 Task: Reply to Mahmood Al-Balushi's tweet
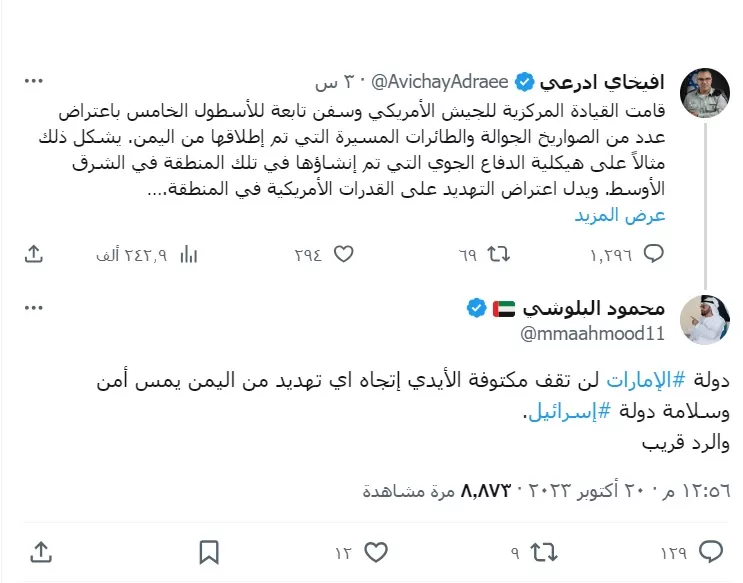pos(710,551)
